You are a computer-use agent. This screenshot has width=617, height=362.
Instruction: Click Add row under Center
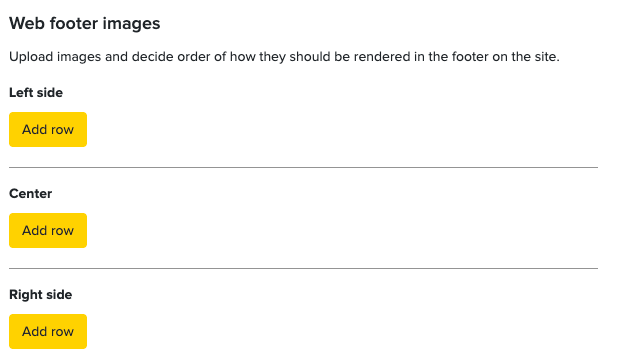pyautogui.click(x=48, y=231)
